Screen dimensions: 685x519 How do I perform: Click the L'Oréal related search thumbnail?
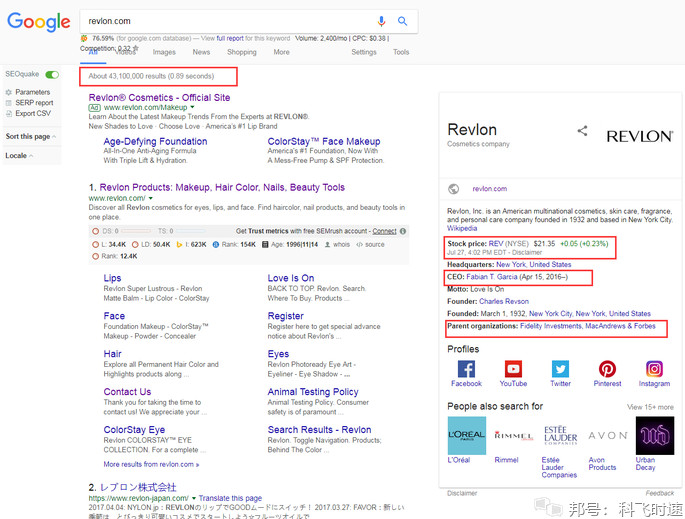pos(466,436)
